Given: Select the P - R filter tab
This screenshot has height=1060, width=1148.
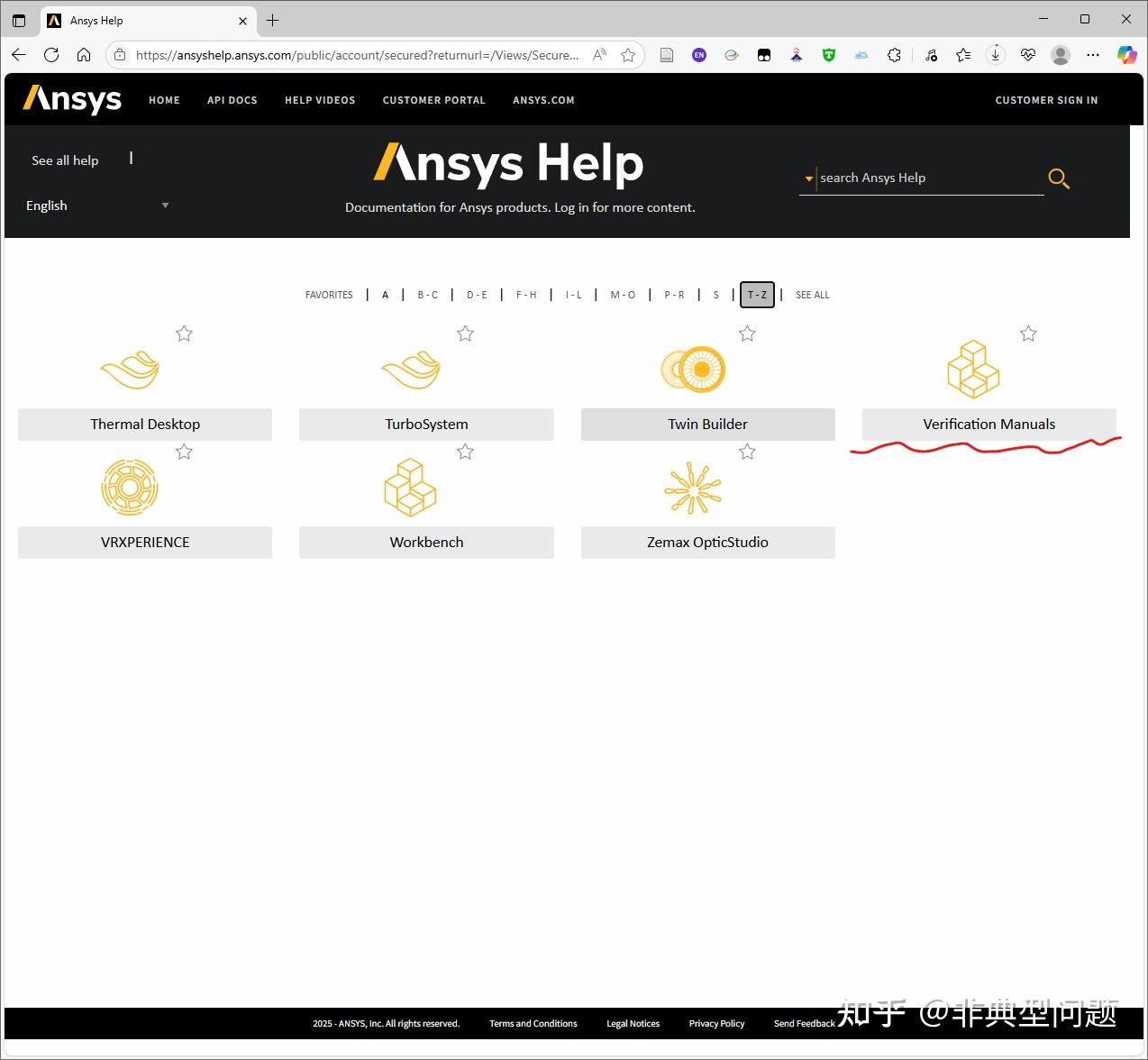Looking at the screenshot, I should click(674, 295).
